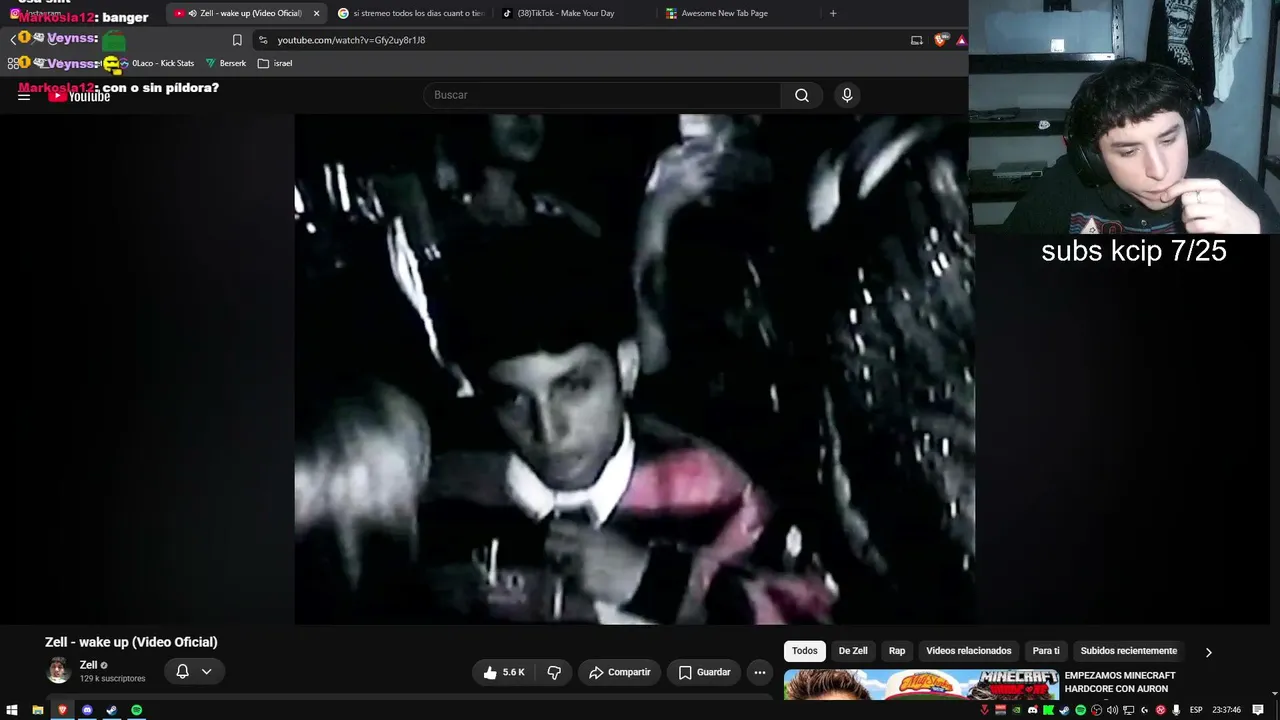Open the Brave Shields lion icon
Image resolution: width=1280 pixels, height=720 pixels.
[940, 40]
